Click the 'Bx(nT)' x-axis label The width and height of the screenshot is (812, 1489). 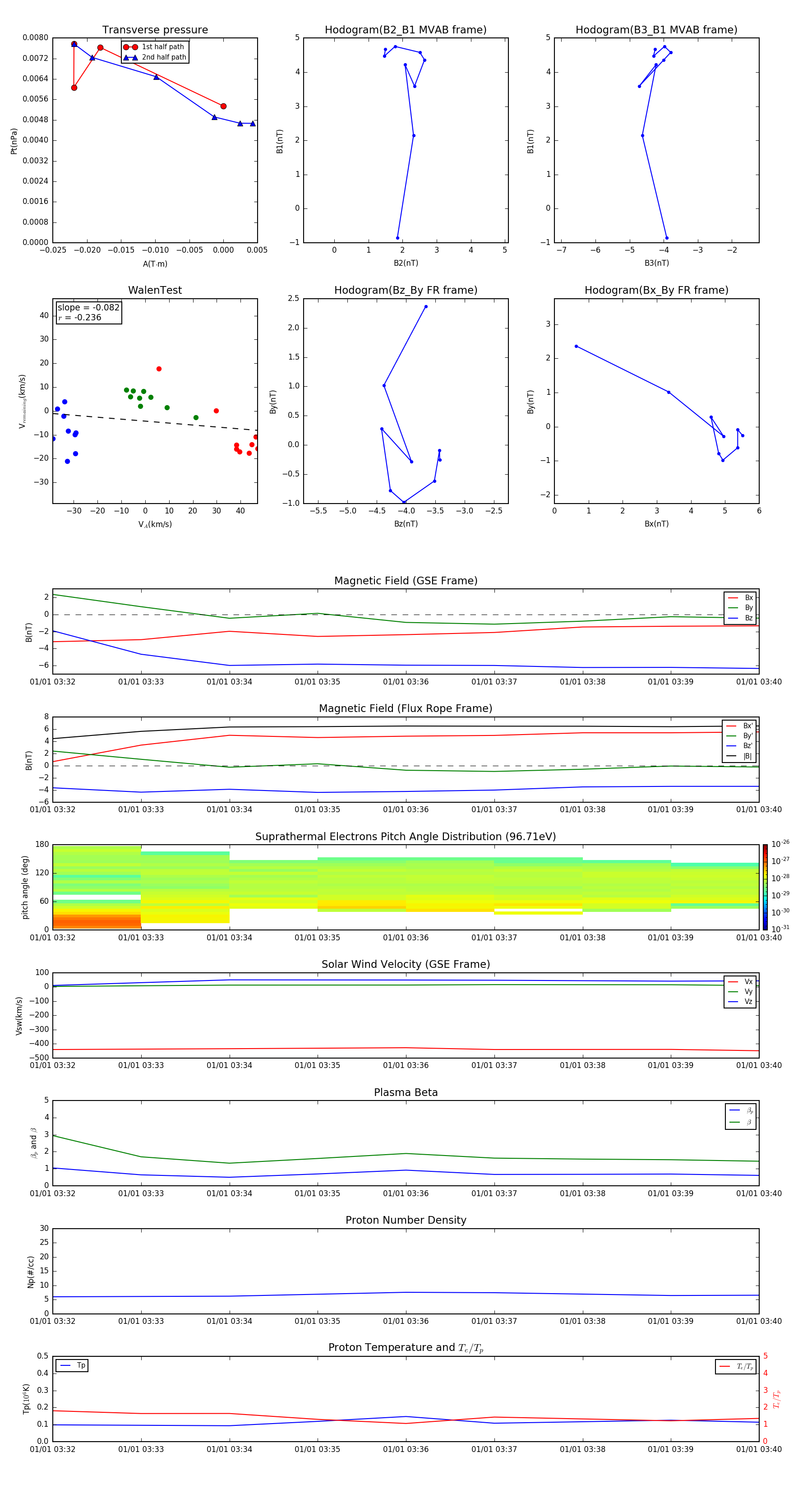(656, 524)
